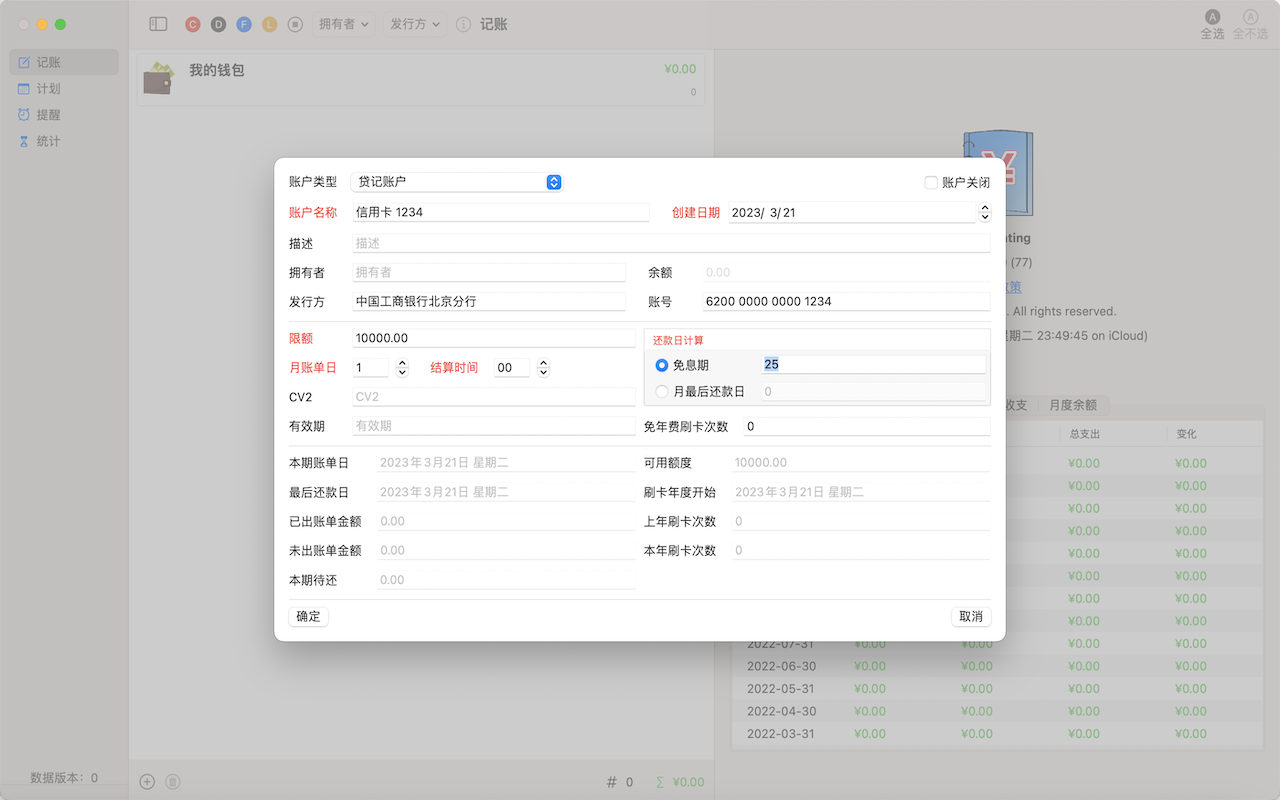Click the 数据版本 status text
This screenshot has width=1280, height=800.
click(64, 777)
